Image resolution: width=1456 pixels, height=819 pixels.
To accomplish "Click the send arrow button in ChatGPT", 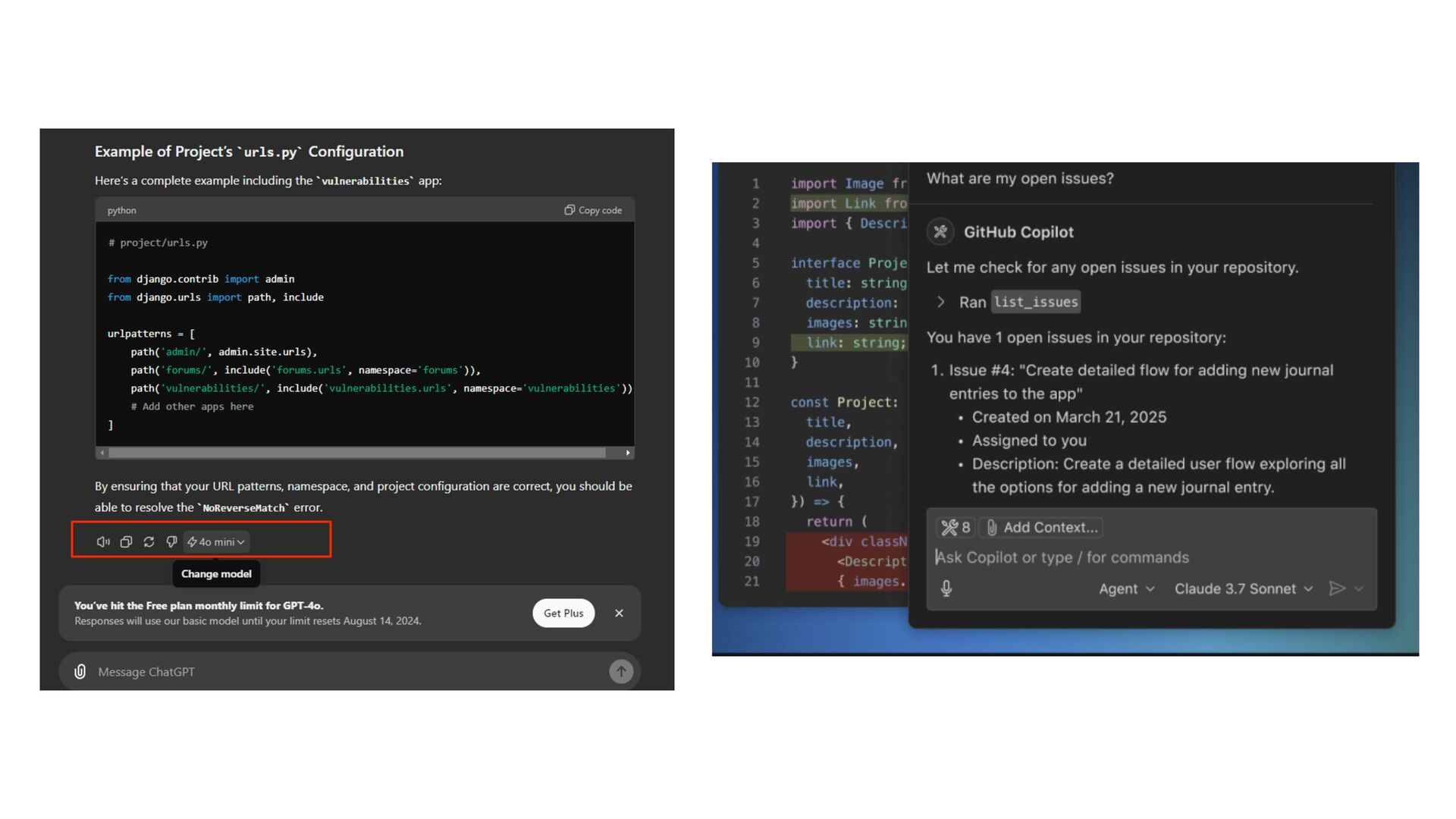I will [621, 671].
